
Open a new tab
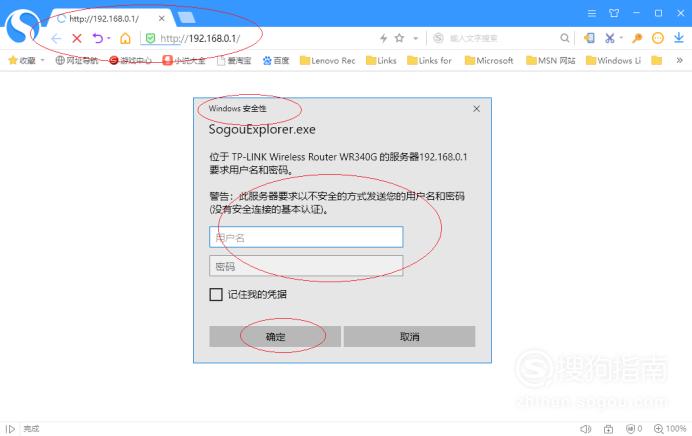[186, 18]
